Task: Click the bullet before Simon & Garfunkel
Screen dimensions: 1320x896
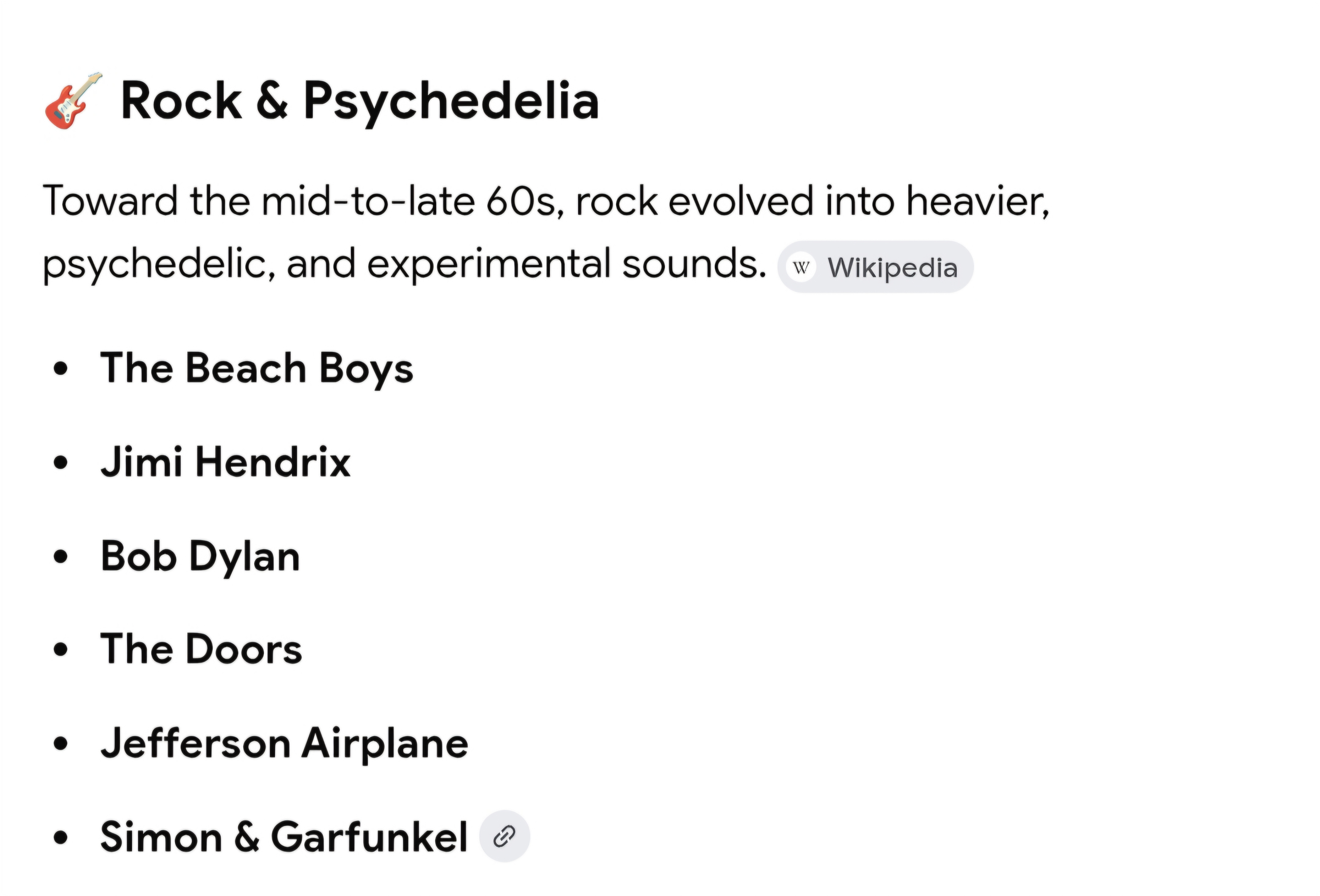Action: click(x=60, y=837)
